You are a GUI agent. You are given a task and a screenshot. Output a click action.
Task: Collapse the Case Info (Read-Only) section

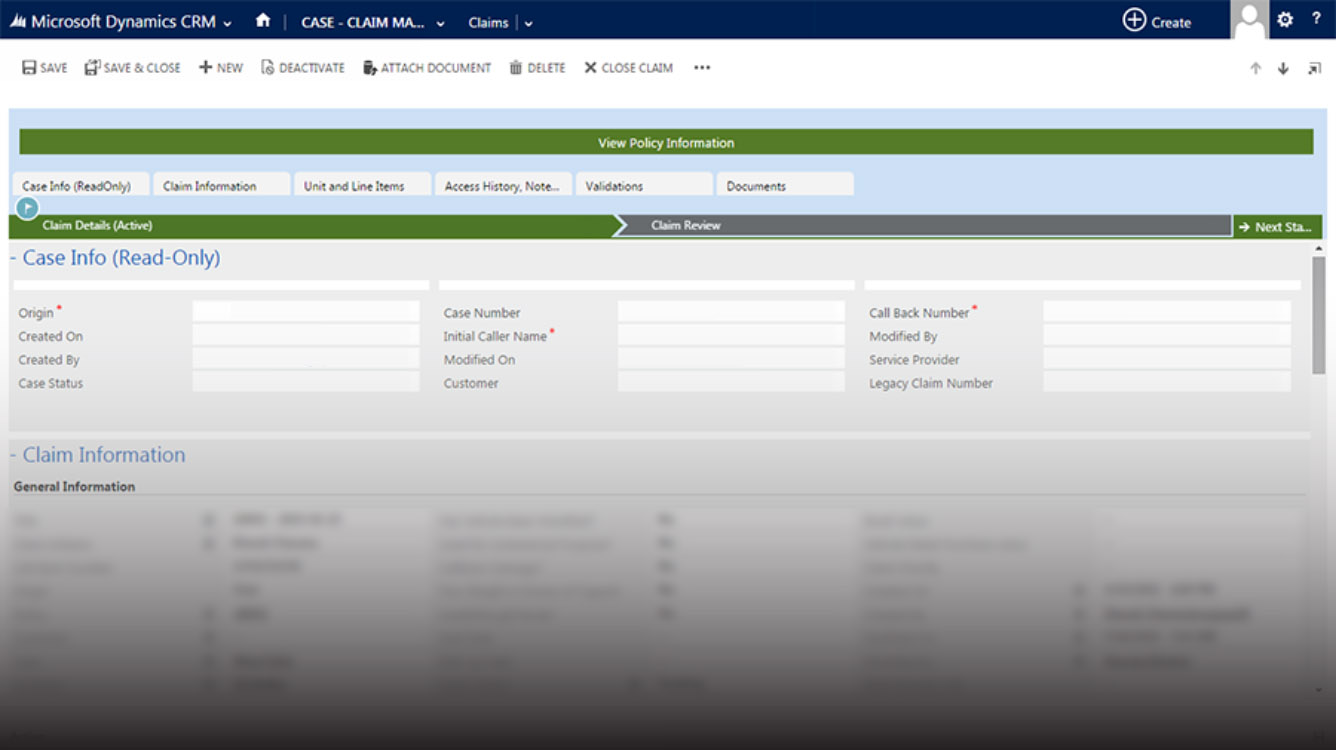(13, 257)
